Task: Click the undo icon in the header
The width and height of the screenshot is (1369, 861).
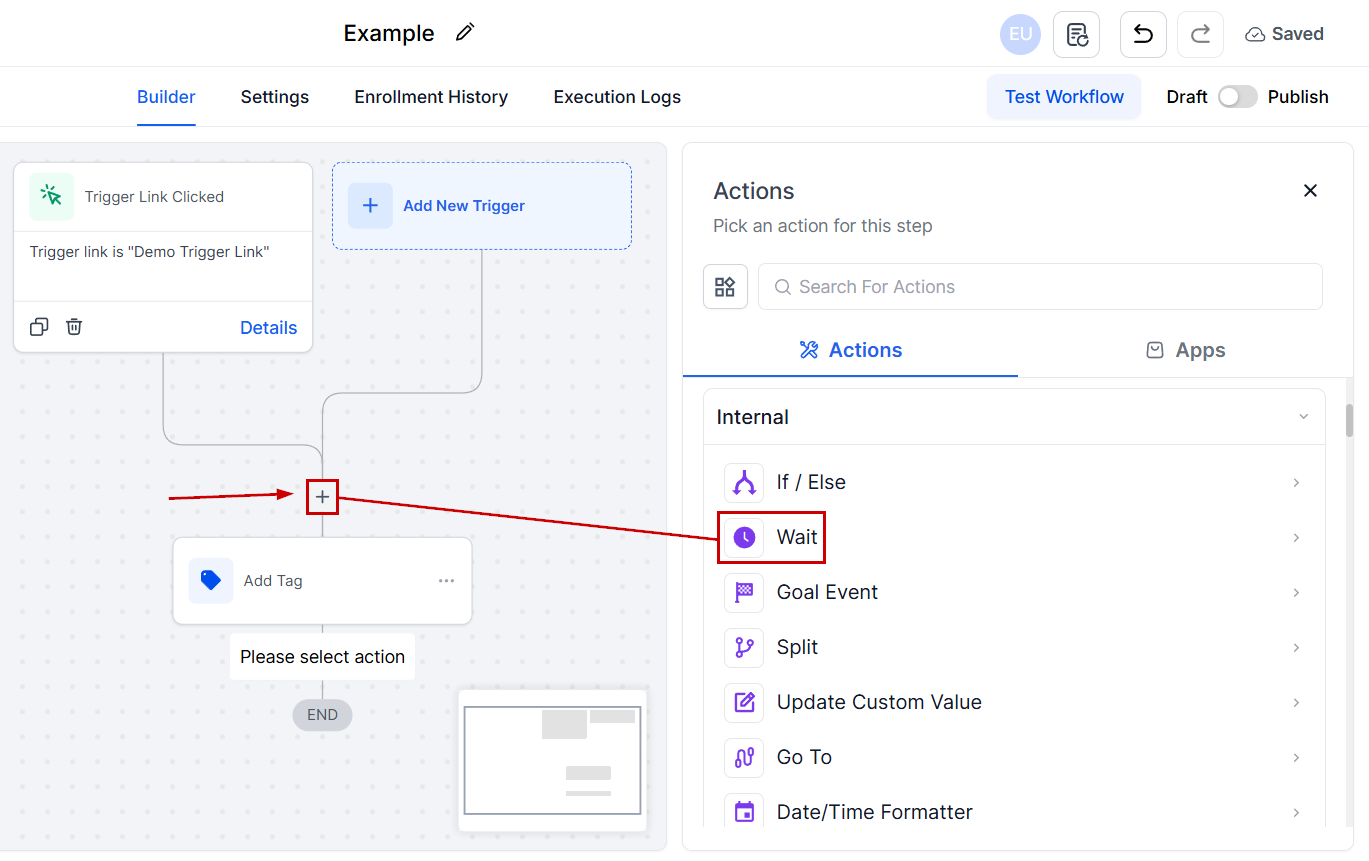Action: 1142,33
